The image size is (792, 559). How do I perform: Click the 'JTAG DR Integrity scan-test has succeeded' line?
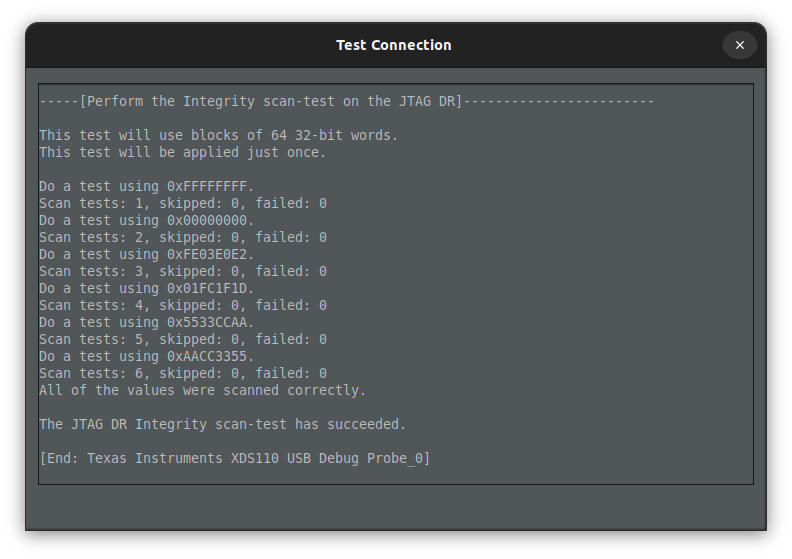(222, 424)
